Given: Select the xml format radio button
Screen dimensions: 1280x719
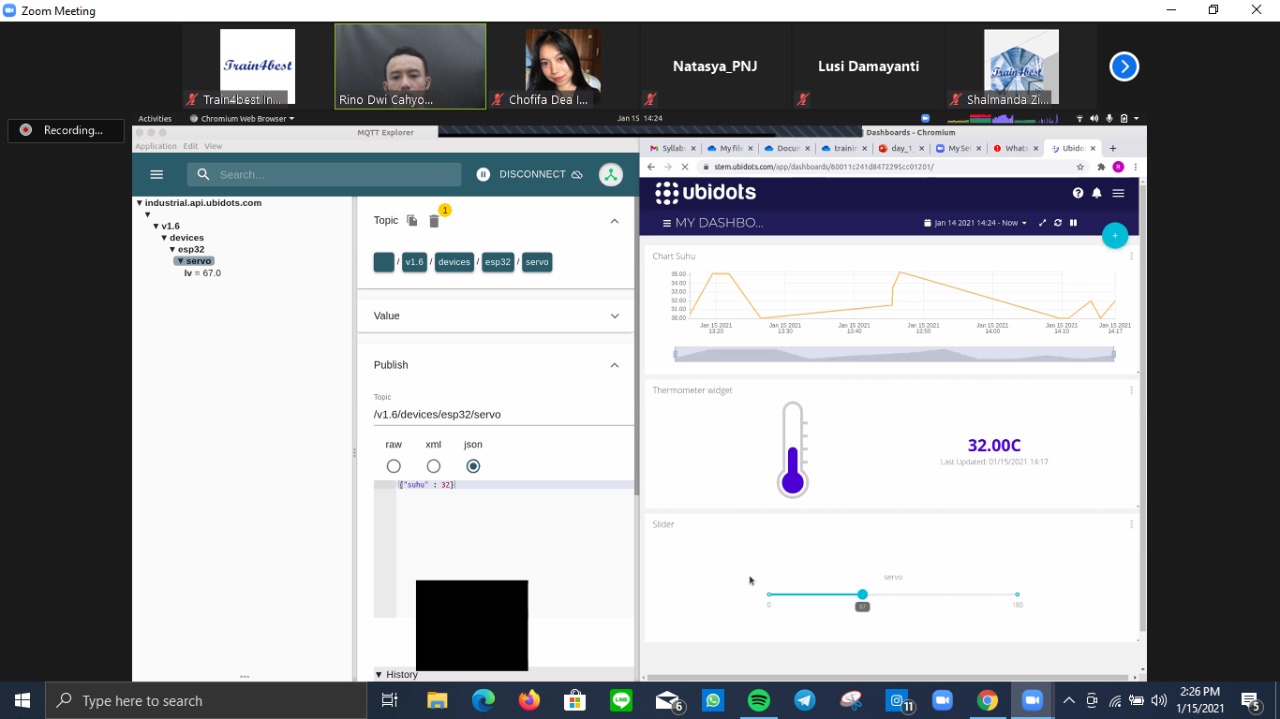Looking at the screenshot, I should tap(433, 466).
